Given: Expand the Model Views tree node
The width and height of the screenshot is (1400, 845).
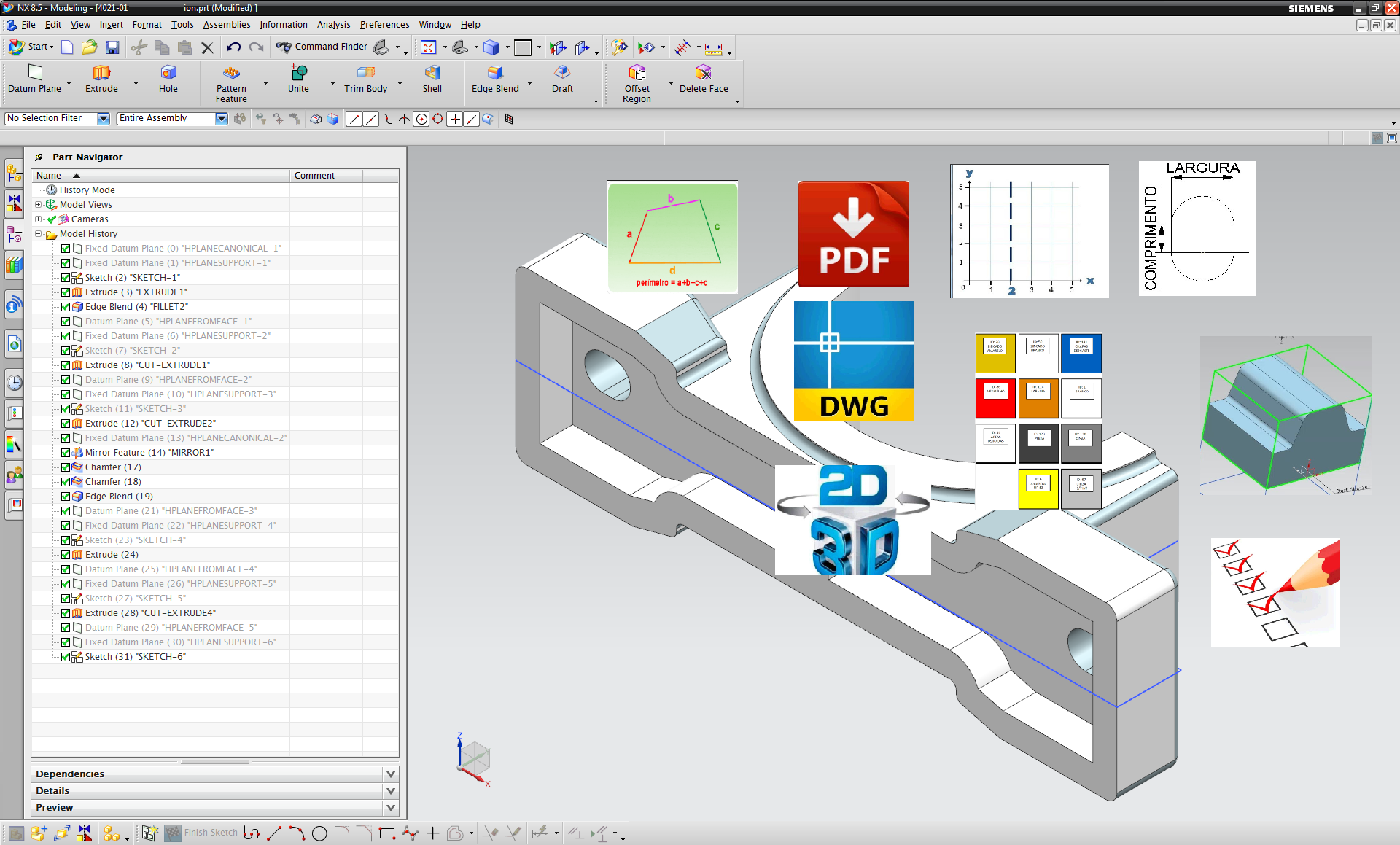Looking at the screenshot, I should click(x=39, y=204).
